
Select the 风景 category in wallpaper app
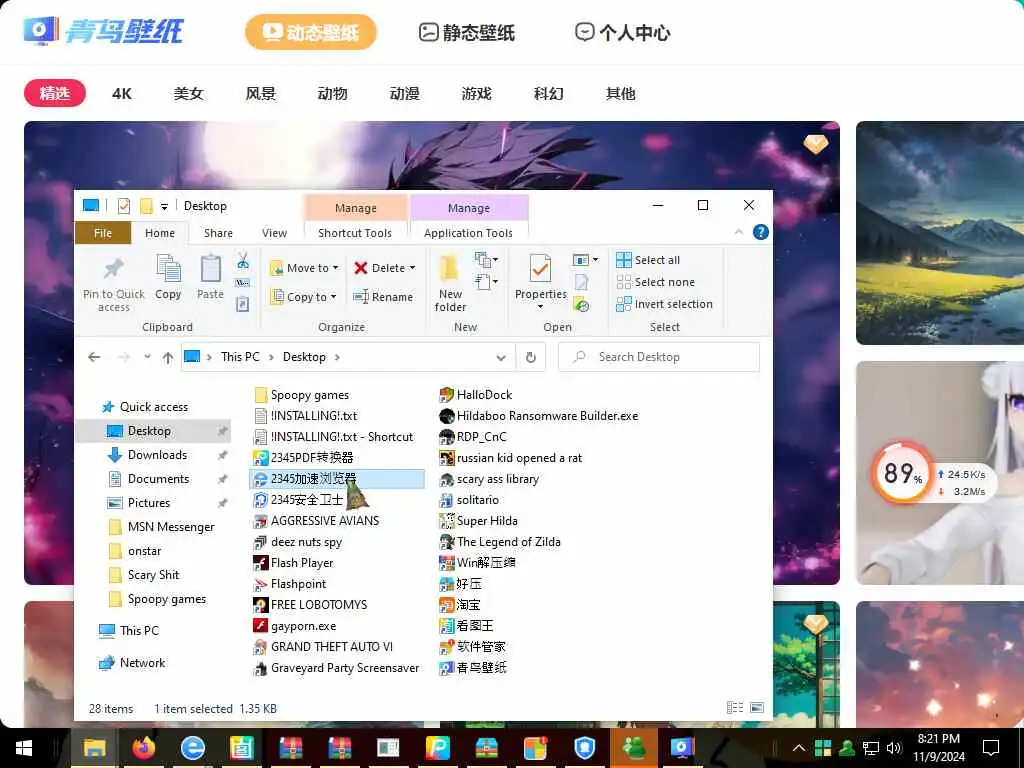pyautogui.click(x=261, y=93)
